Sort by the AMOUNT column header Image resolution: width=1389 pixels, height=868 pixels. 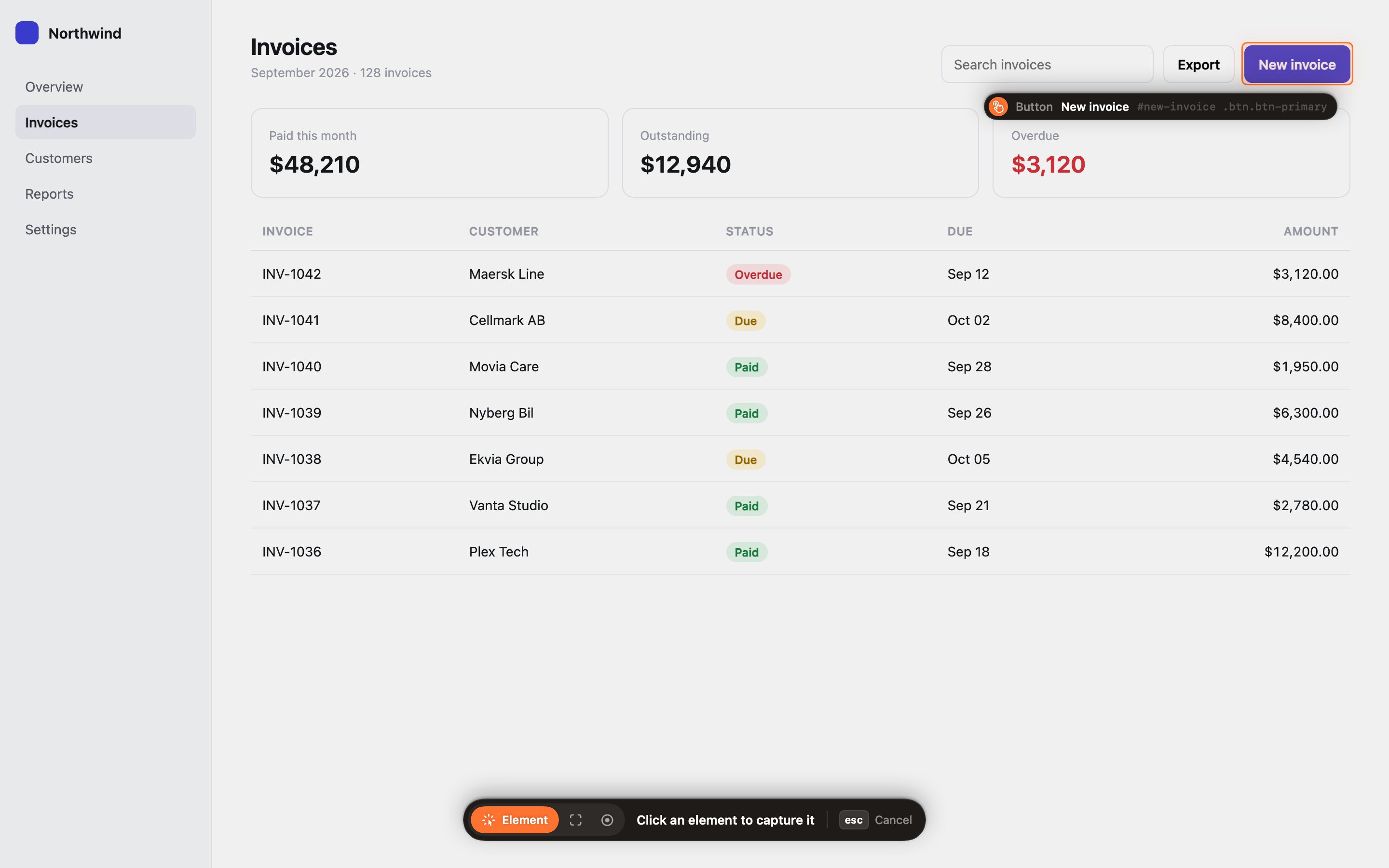click(1310, 231)
